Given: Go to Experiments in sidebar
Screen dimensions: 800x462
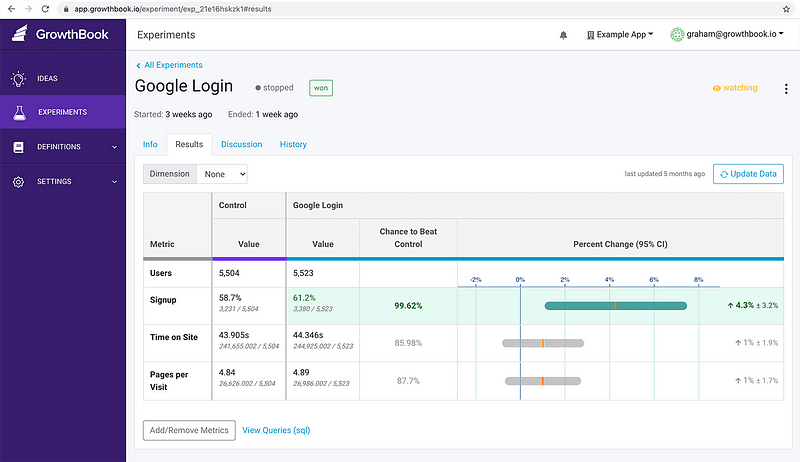Looking at the screenshot, I should point(63,112).
